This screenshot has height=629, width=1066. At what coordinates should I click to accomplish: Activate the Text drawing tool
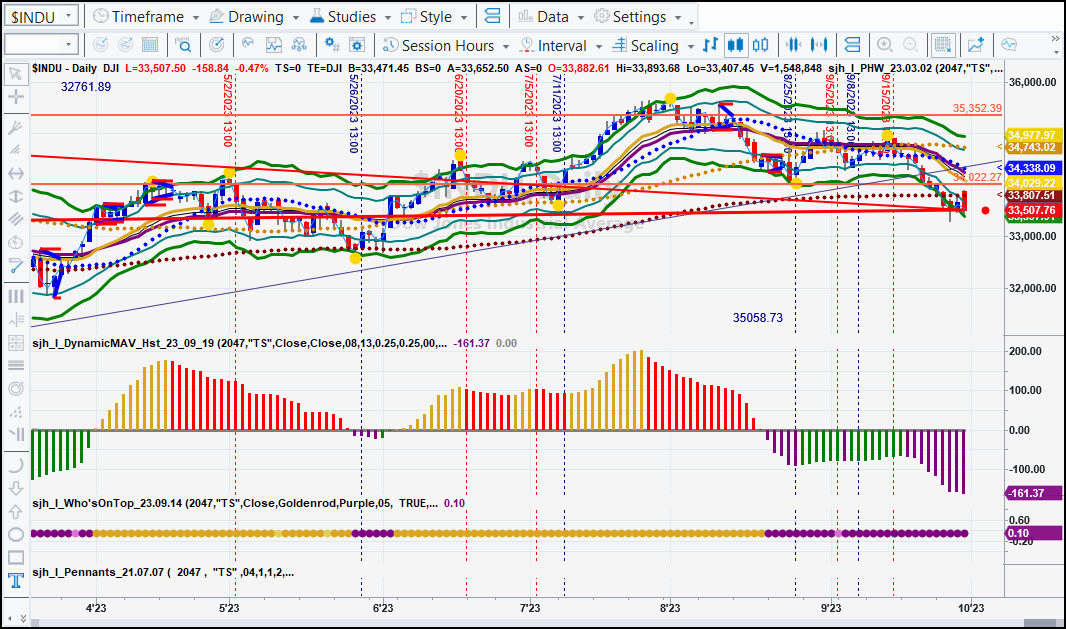click(x=15, y=581)
